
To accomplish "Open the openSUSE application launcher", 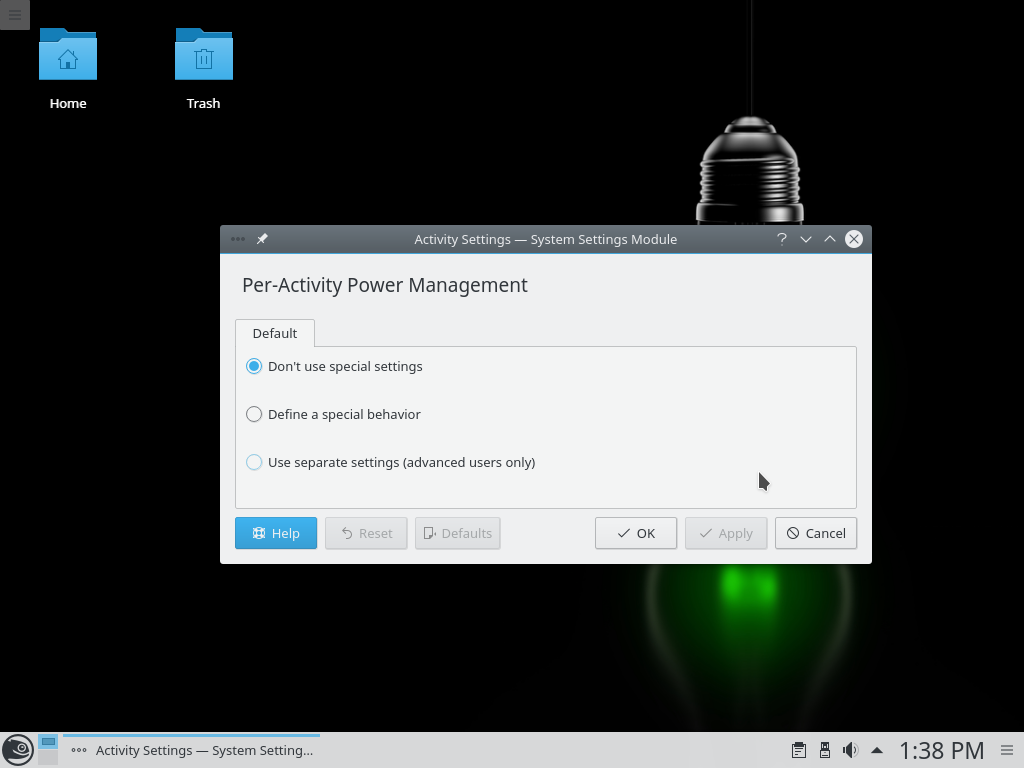I will [17, 750].
